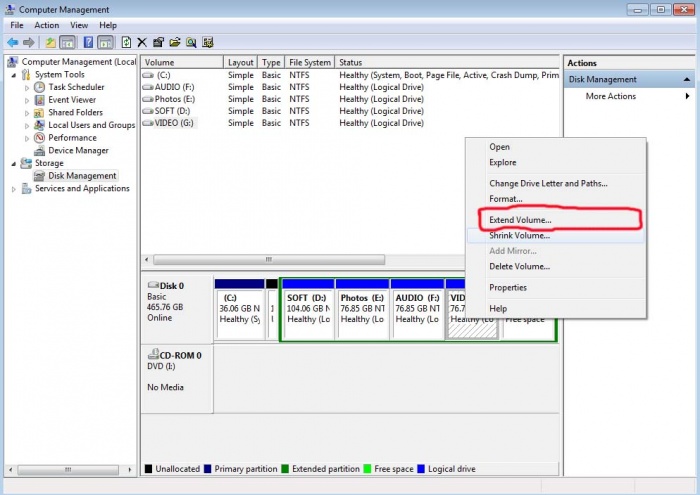700x495 pixels.
Task: Click Properties in the context menu
Action: tap(507, 287)
